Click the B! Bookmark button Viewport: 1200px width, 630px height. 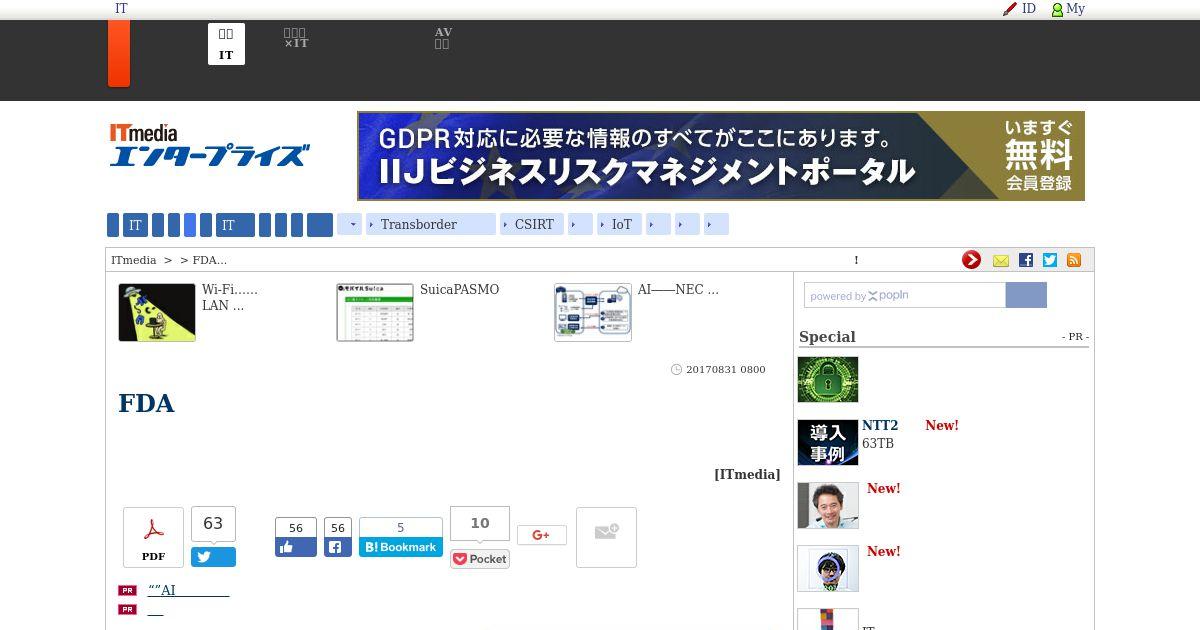[x=401, y=547]
